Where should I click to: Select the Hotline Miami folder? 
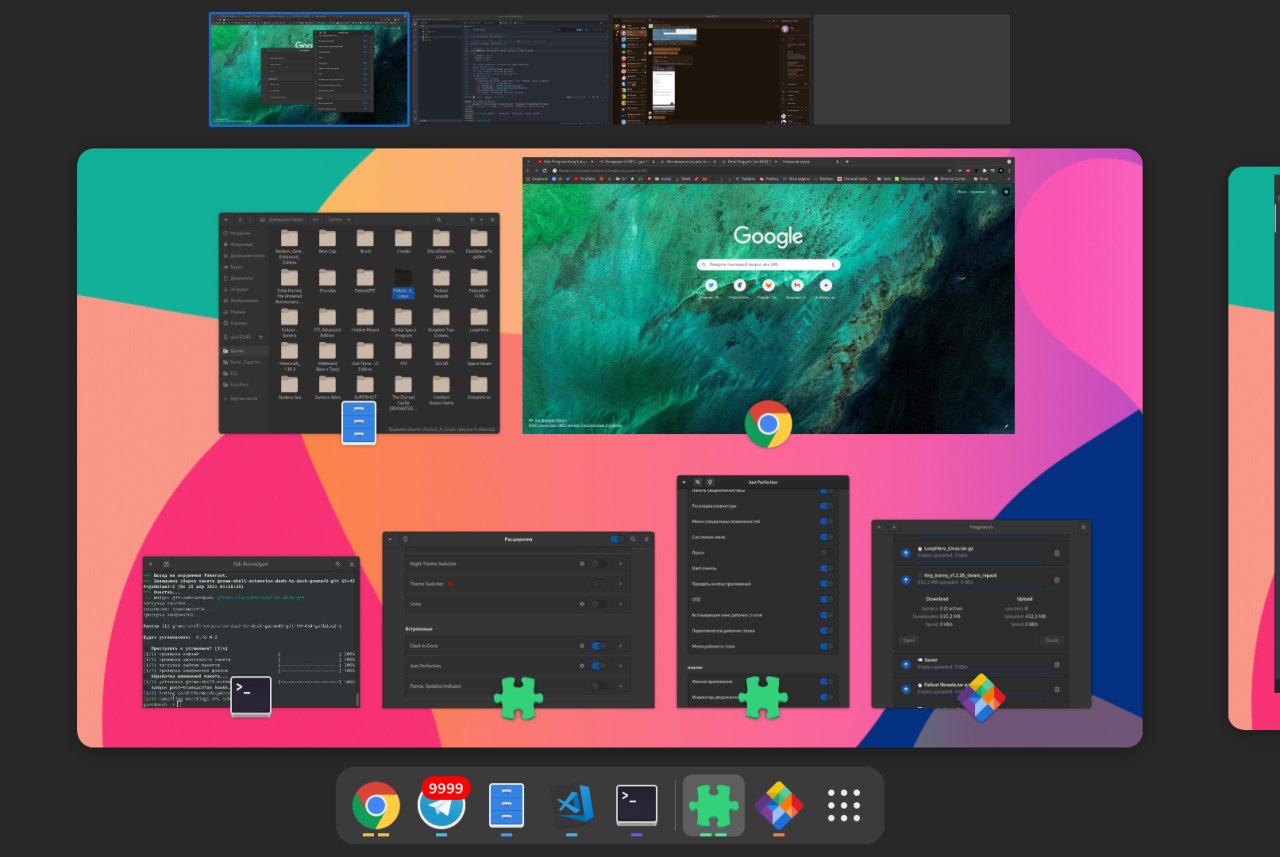pos(365,322)
